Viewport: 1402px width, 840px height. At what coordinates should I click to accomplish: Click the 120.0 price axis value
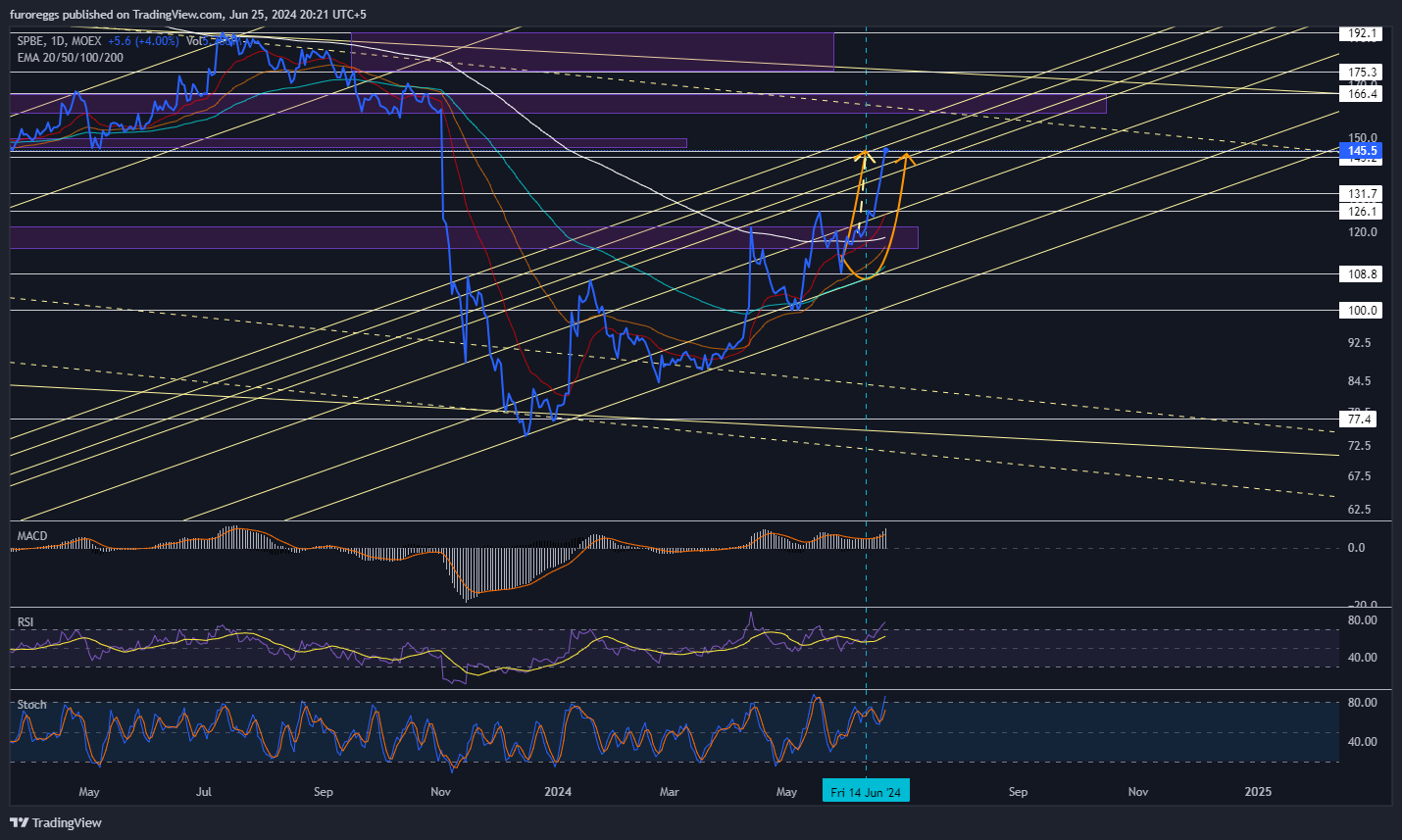1363,232
